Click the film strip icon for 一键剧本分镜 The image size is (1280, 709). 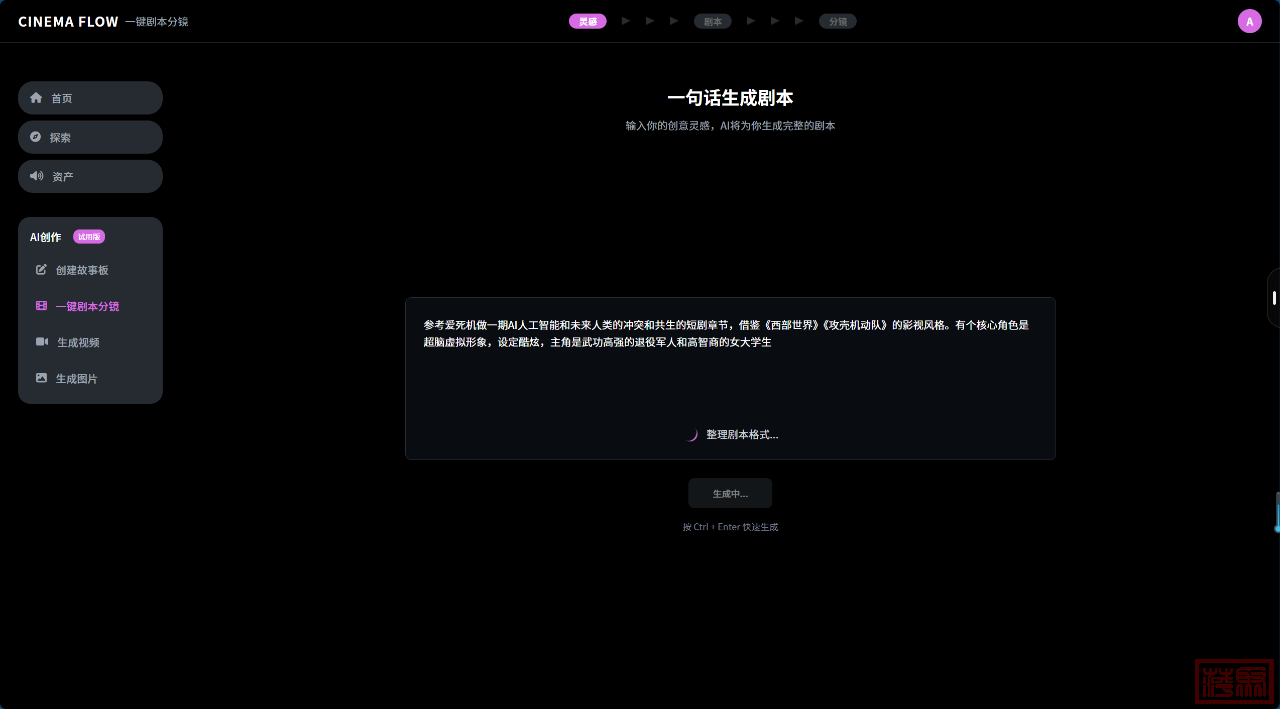click(x=41, y=306)
